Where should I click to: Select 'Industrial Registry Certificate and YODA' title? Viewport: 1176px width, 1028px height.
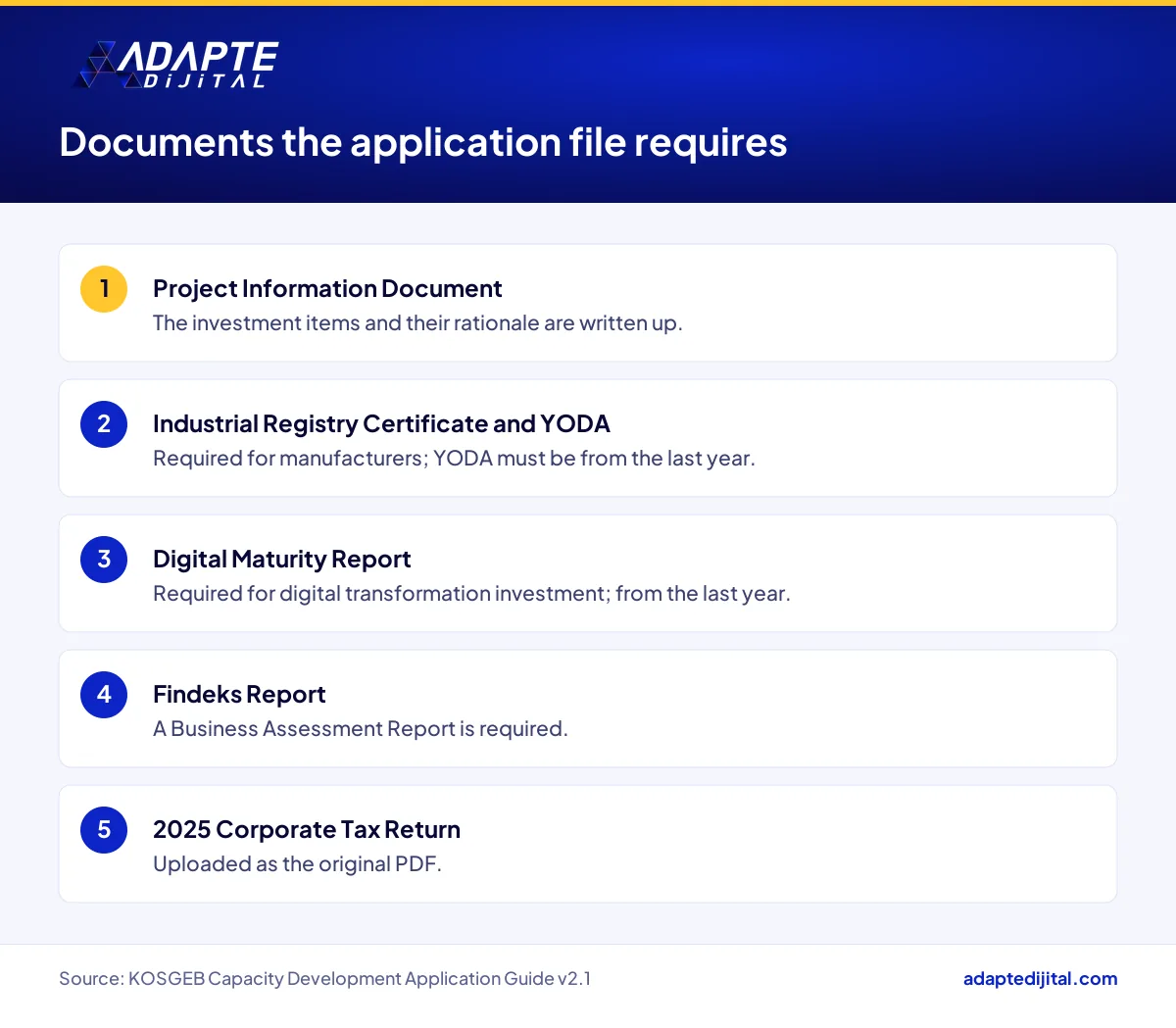click(x=381, y=424)
